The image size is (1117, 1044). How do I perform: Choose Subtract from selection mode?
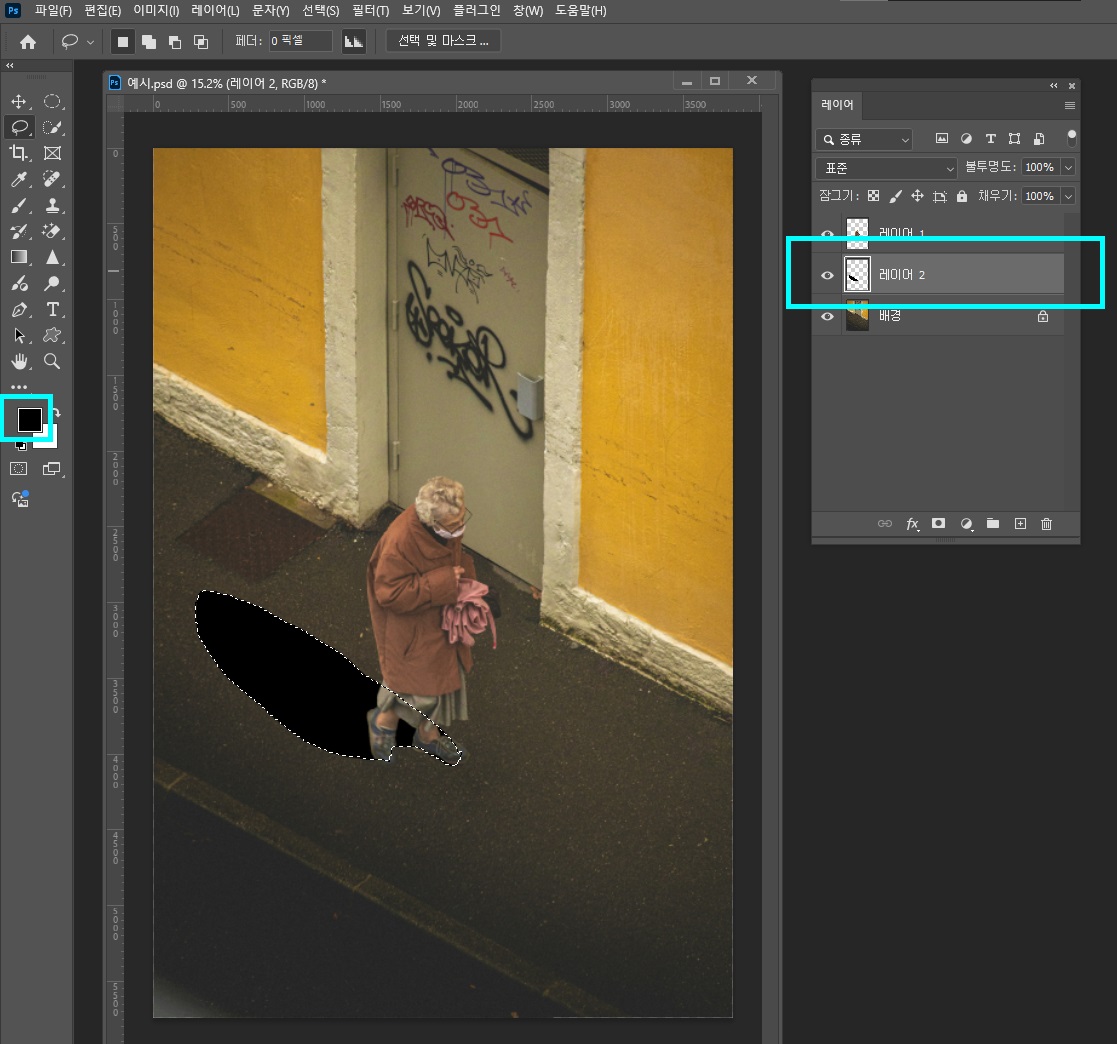175,42
